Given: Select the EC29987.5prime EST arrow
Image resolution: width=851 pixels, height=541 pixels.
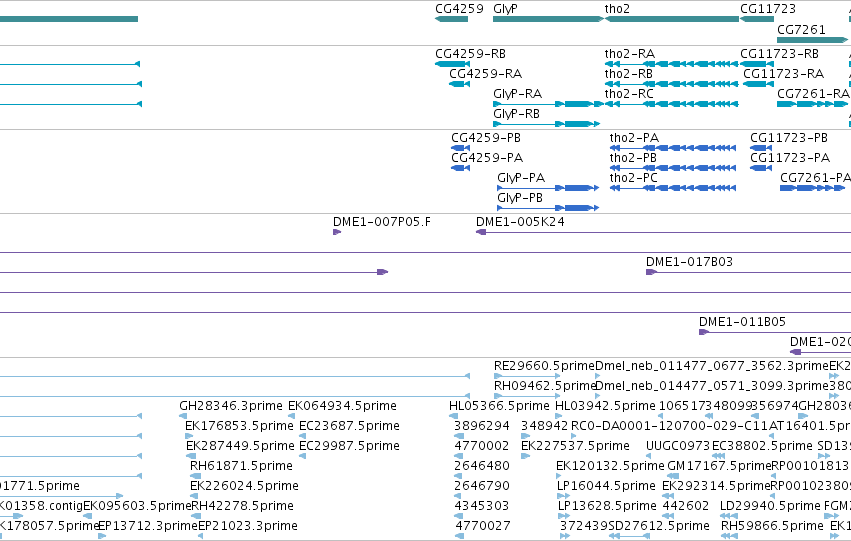Looking at the screenshot, I should [x=303, y=456].
